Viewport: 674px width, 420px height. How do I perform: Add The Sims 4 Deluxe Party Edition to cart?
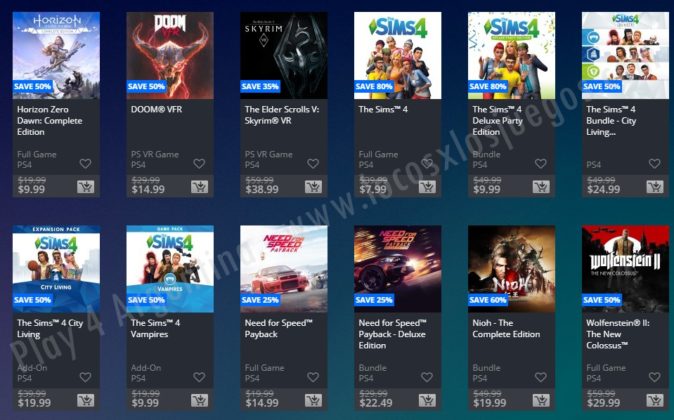[x=541, y=187]
